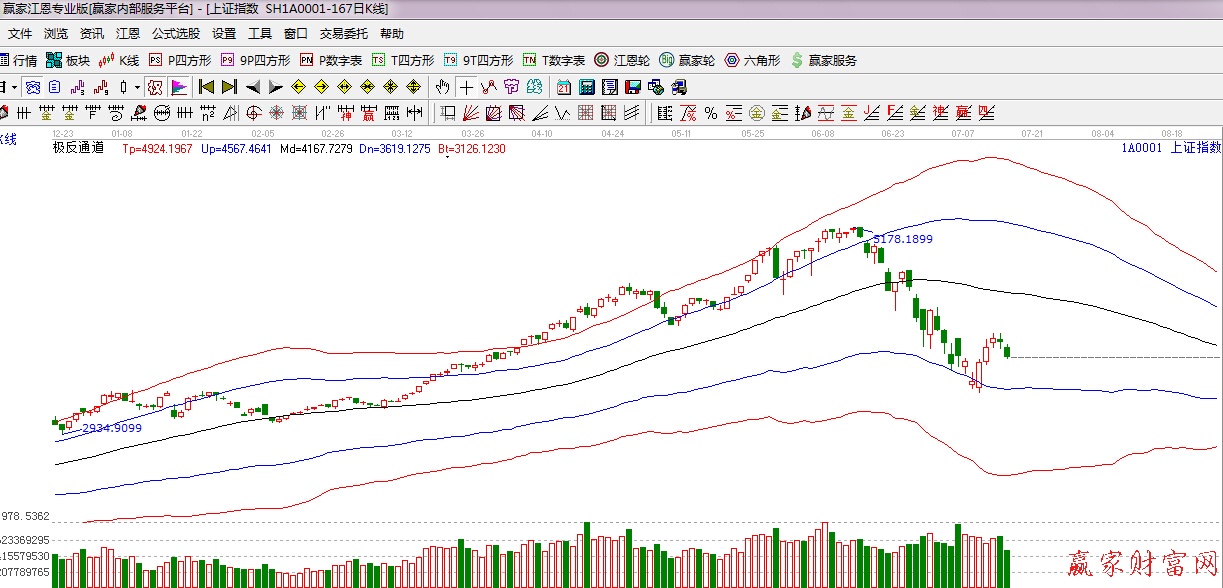
Task: Select the hand pan tool icon
Action: click(x=443, y=86)
